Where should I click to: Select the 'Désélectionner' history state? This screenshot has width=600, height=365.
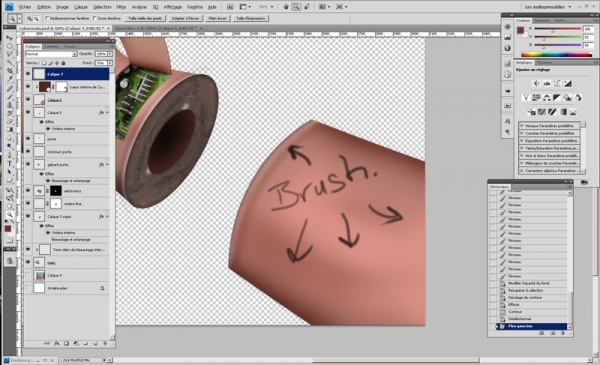click(x=519, y=319)
